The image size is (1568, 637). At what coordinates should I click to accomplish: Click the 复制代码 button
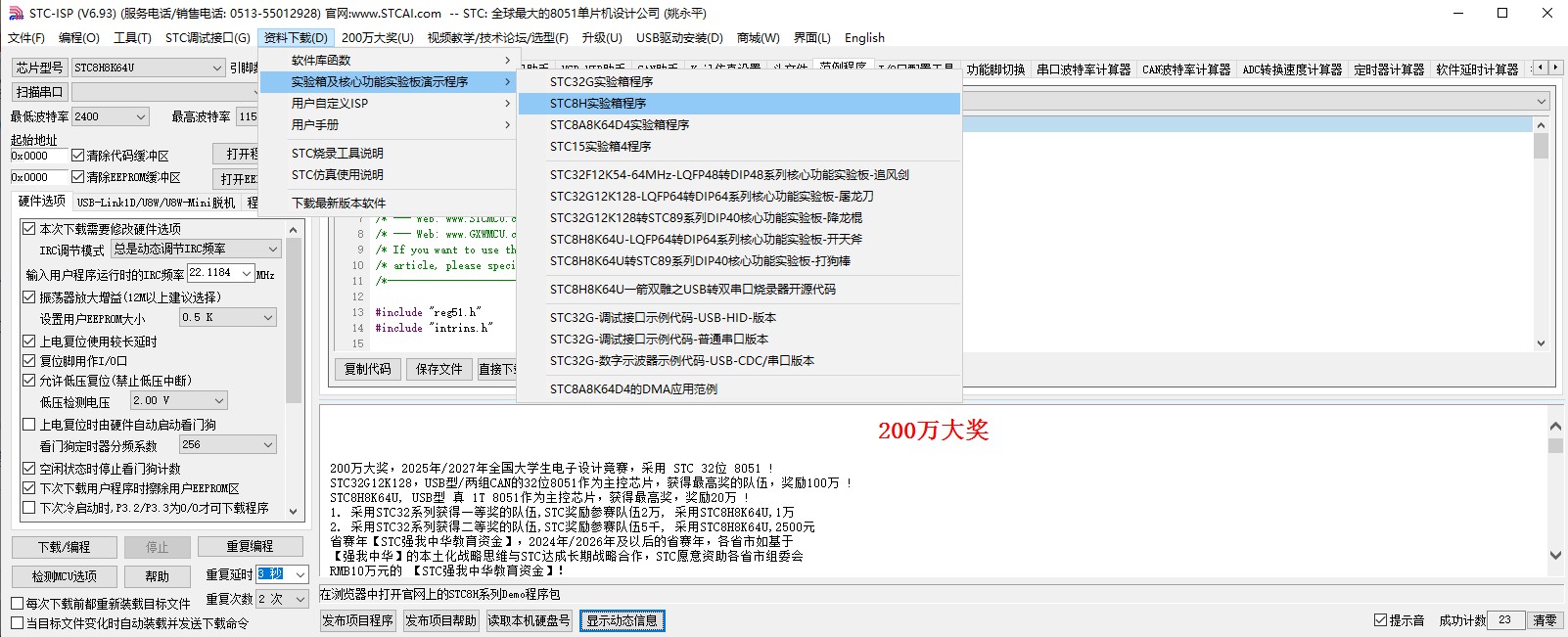(x=368, y=369)
